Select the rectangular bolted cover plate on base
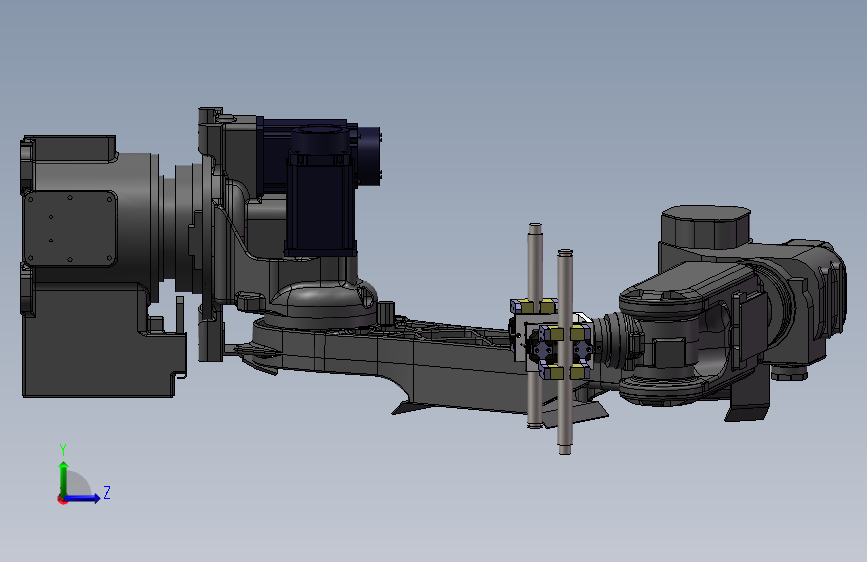The height and width of the screenshot is (562, 867). click(70, 228)
